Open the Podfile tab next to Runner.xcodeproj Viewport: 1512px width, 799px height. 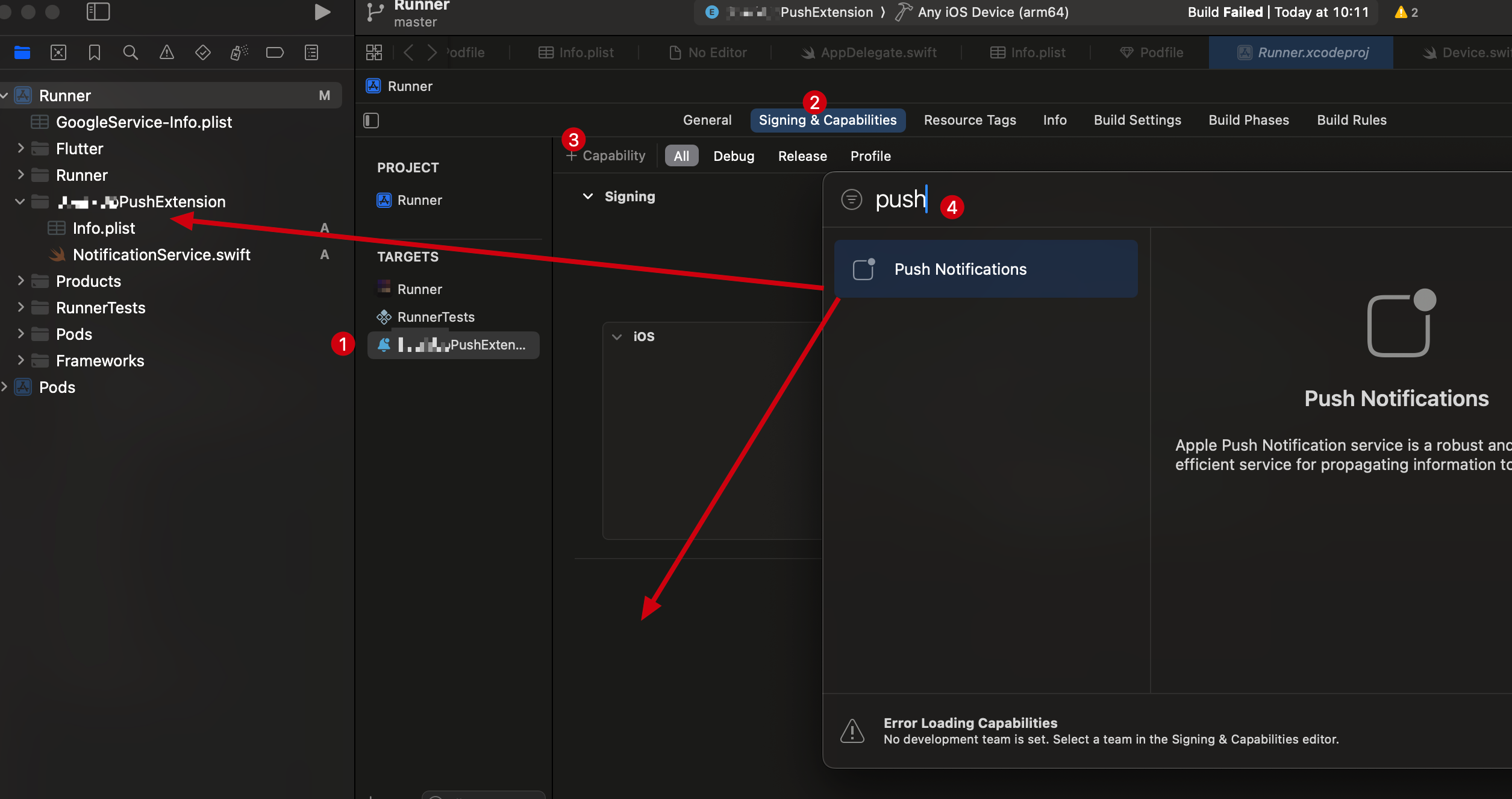tap(1152, 52)
